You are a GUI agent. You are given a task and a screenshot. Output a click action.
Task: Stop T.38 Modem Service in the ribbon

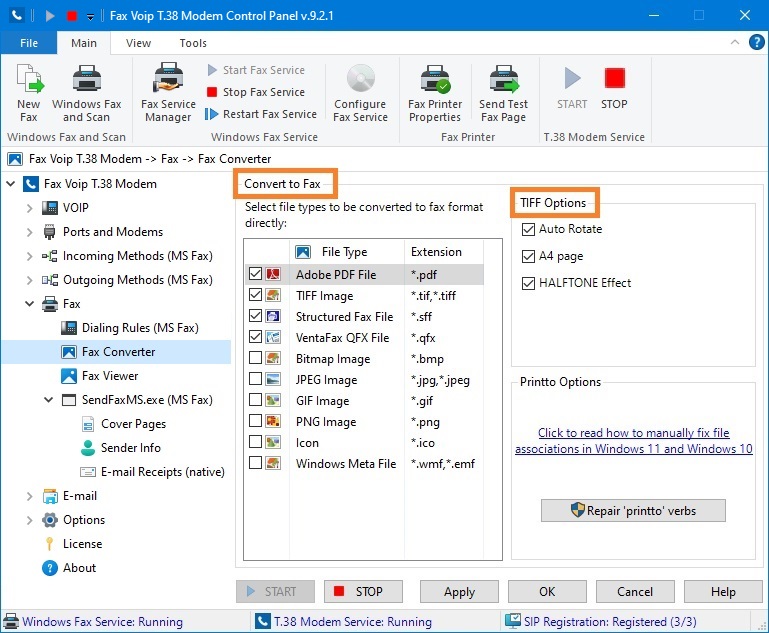pos(614,89)
